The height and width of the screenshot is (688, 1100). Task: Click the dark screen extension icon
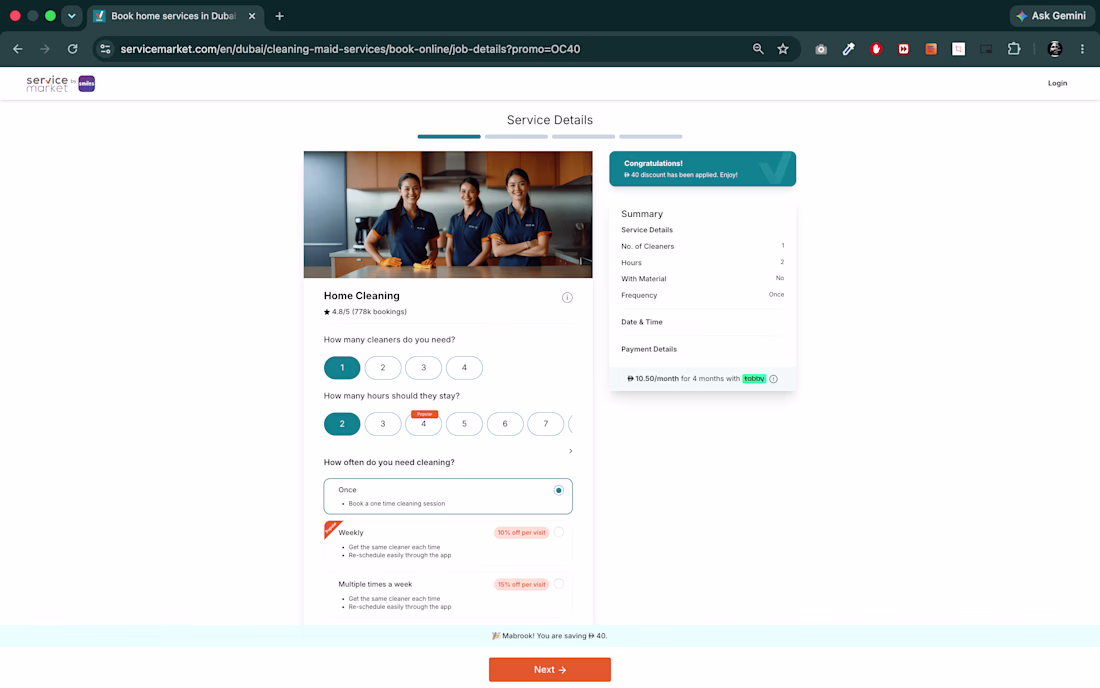tap(986, 49)
